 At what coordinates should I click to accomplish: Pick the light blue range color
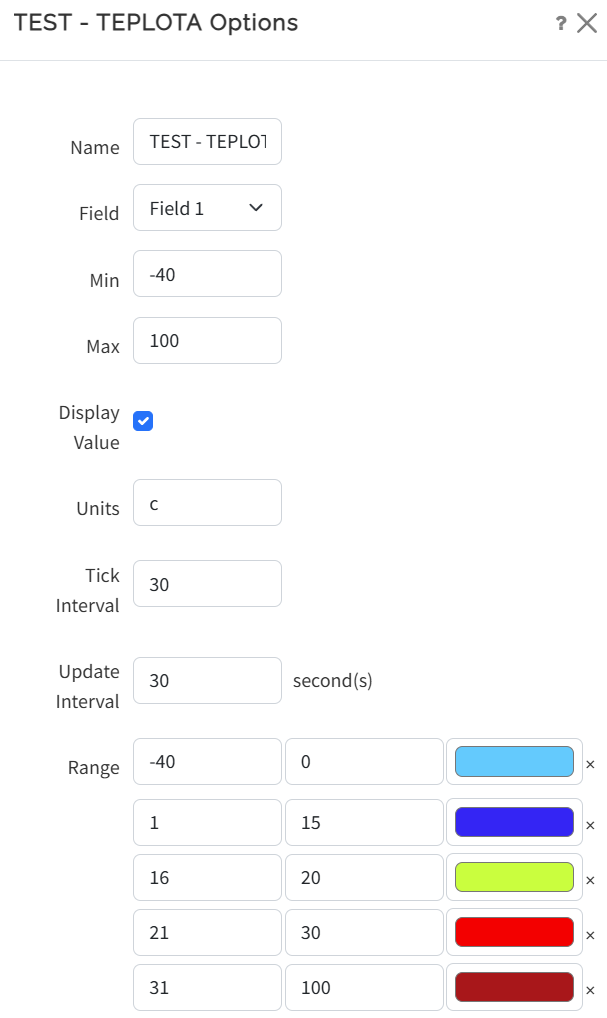[514, 762]
